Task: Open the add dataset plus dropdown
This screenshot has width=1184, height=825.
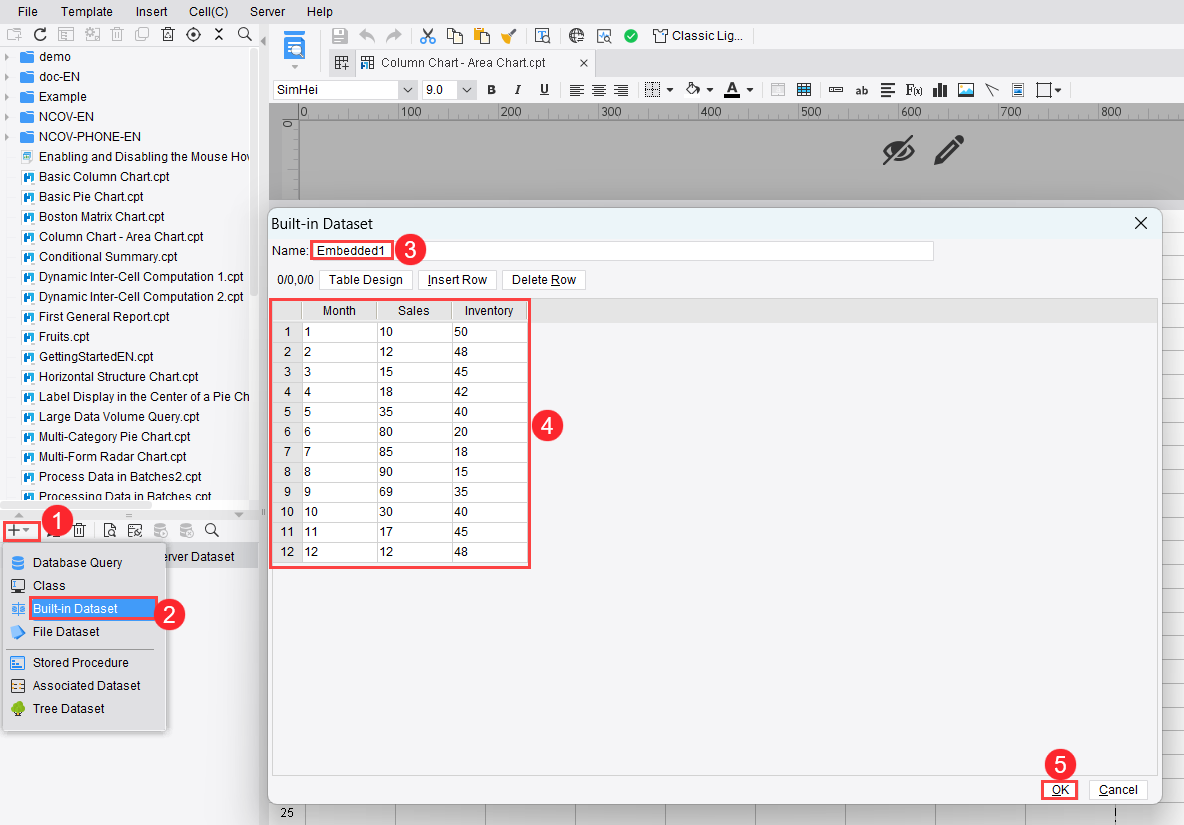Action: [20, 531]
